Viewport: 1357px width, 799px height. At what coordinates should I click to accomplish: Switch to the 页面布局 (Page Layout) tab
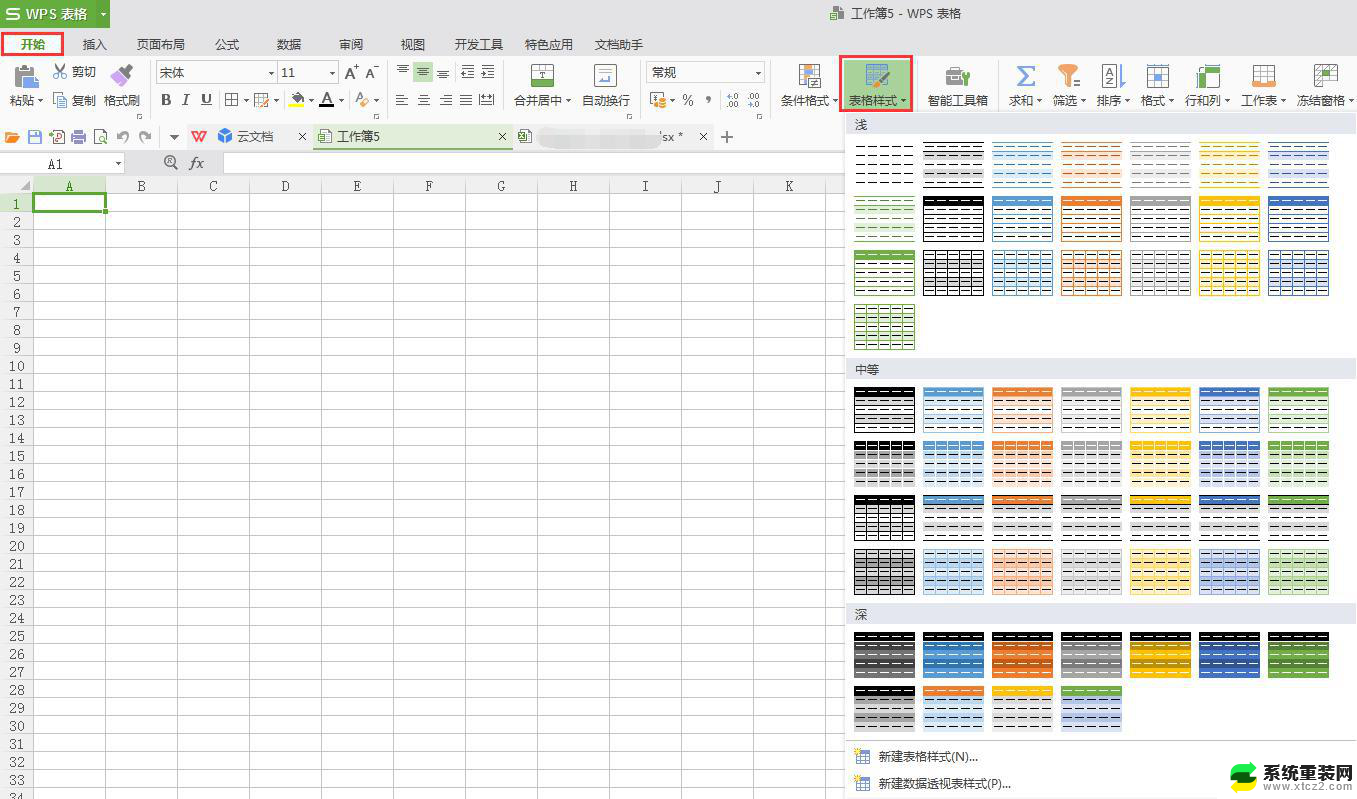pos(161,45)
